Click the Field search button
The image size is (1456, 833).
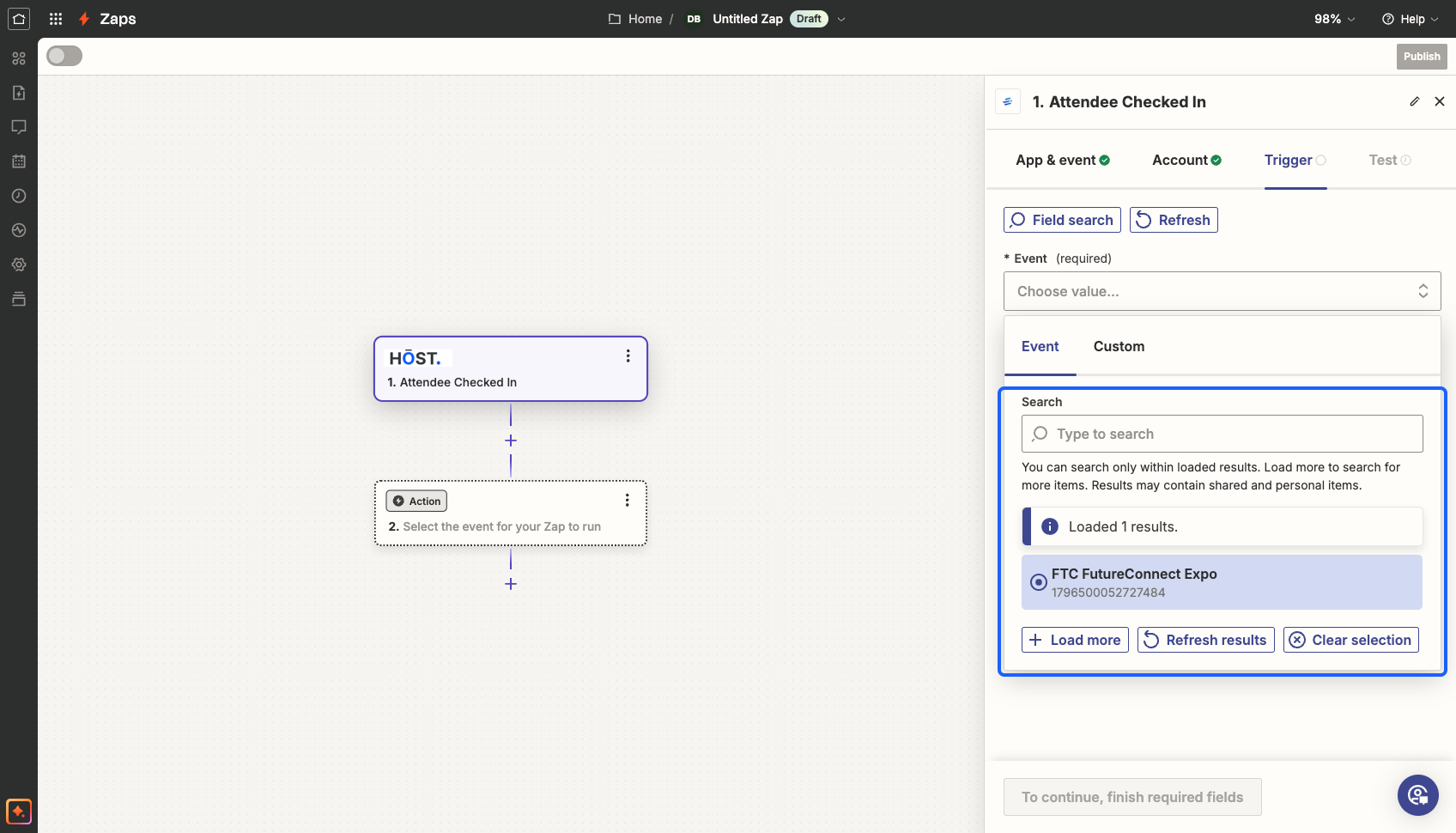coord(1062,220)
